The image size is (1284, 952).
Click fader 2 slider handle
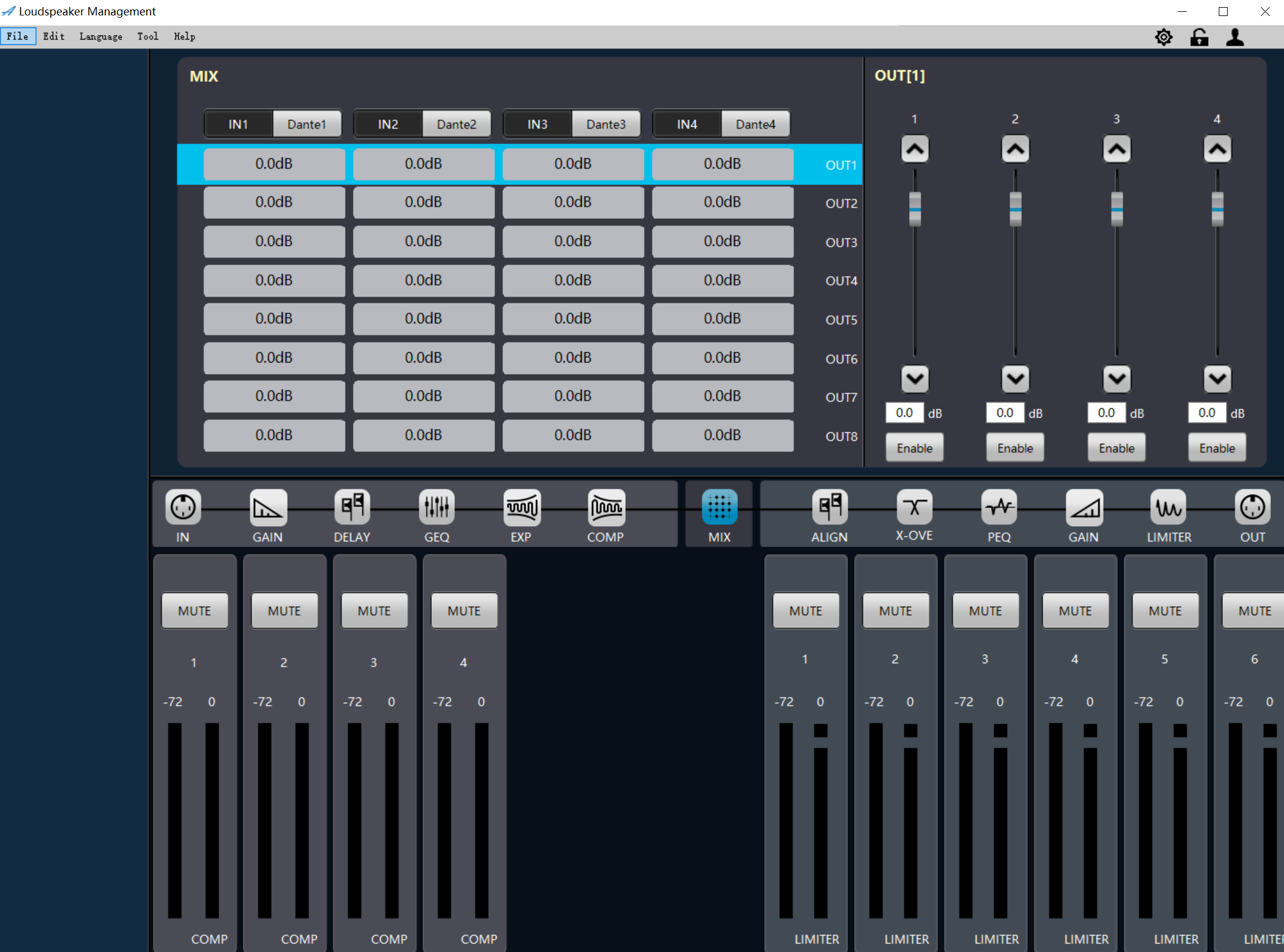tap(1015, 209)
